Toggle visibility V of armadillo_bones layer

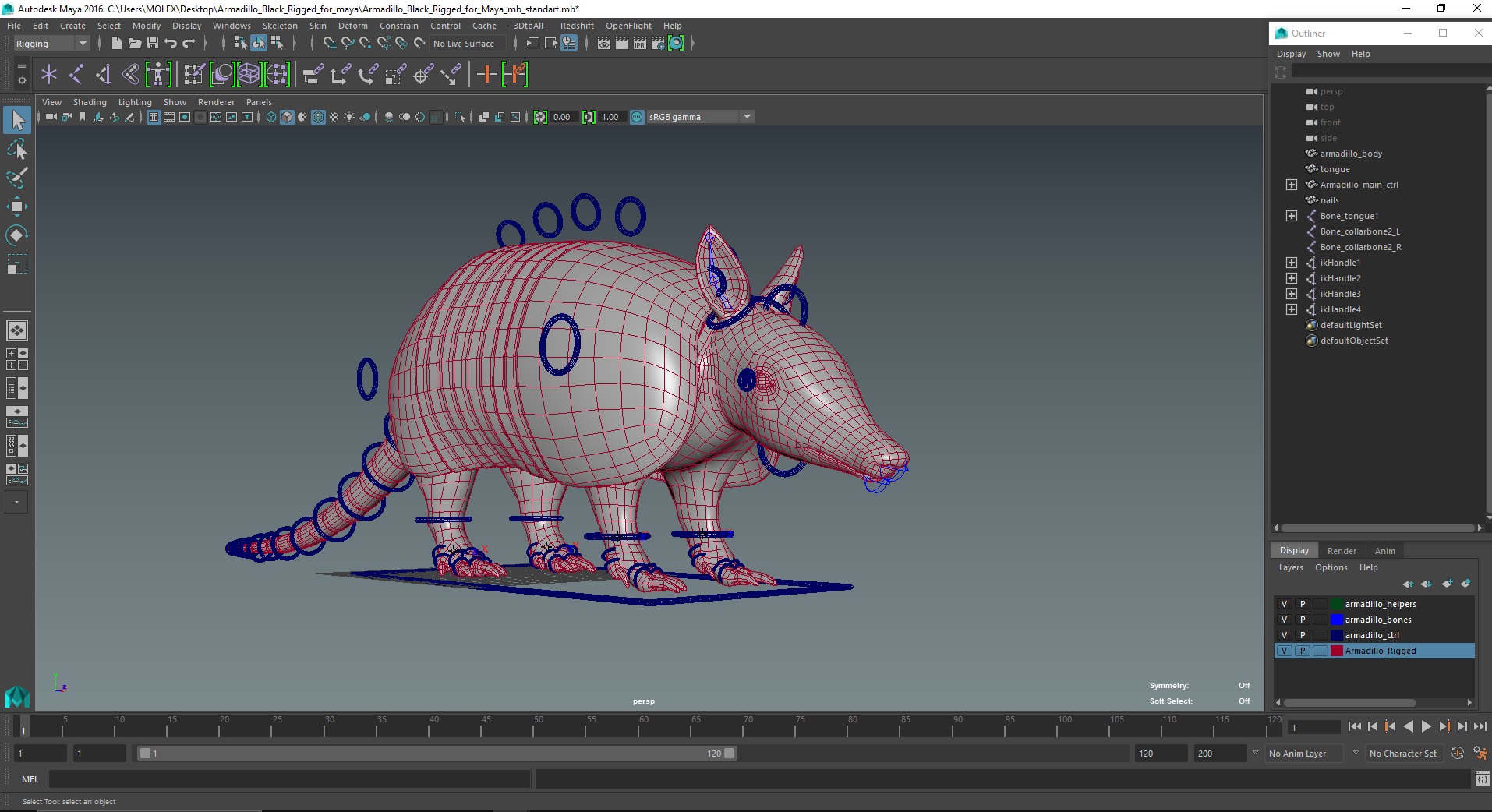pos(1285,620)
